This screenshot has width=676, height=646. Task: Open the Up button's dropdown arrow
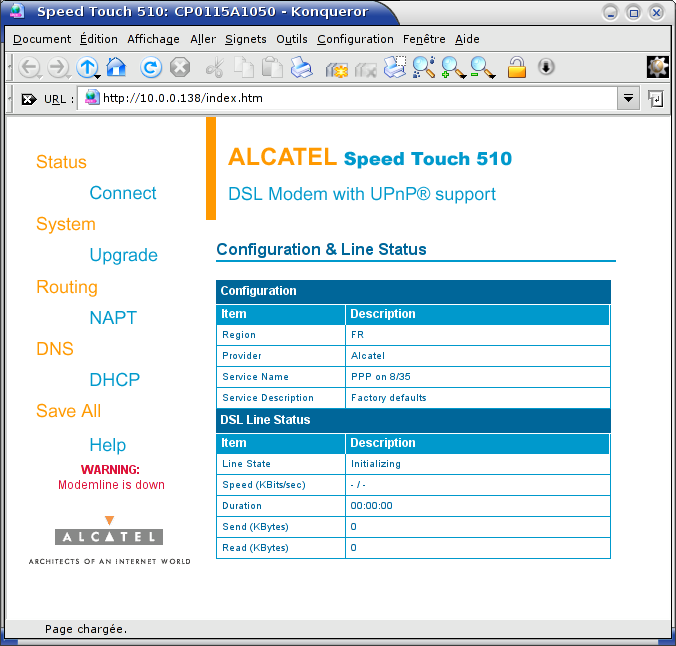point(98,77)
